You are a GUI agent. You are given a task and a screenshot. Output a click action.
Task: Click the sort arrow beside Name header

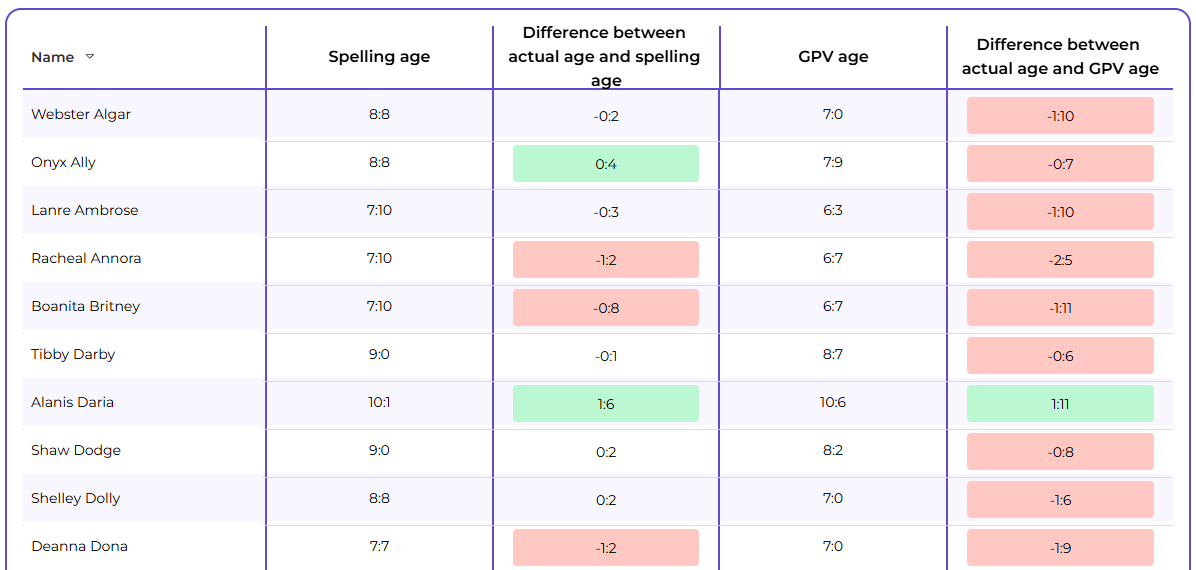90,57
